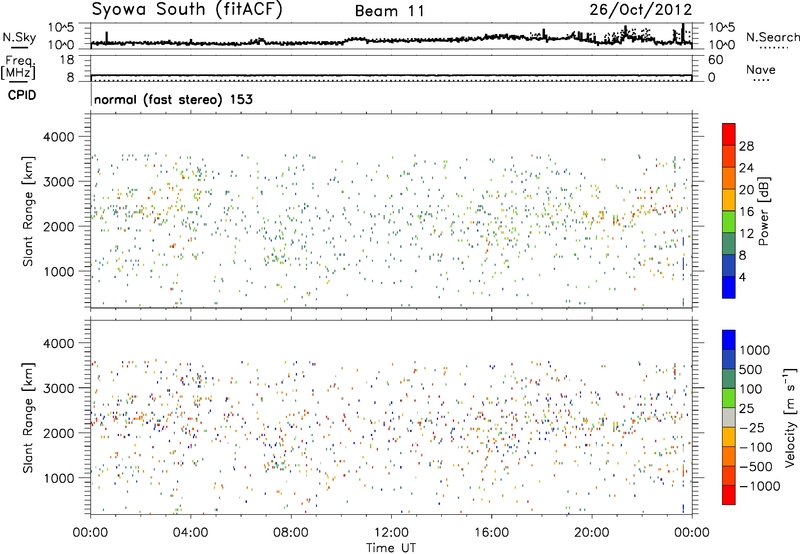
Task: Click the '18' frequency tick label
Action: (67, 60)
